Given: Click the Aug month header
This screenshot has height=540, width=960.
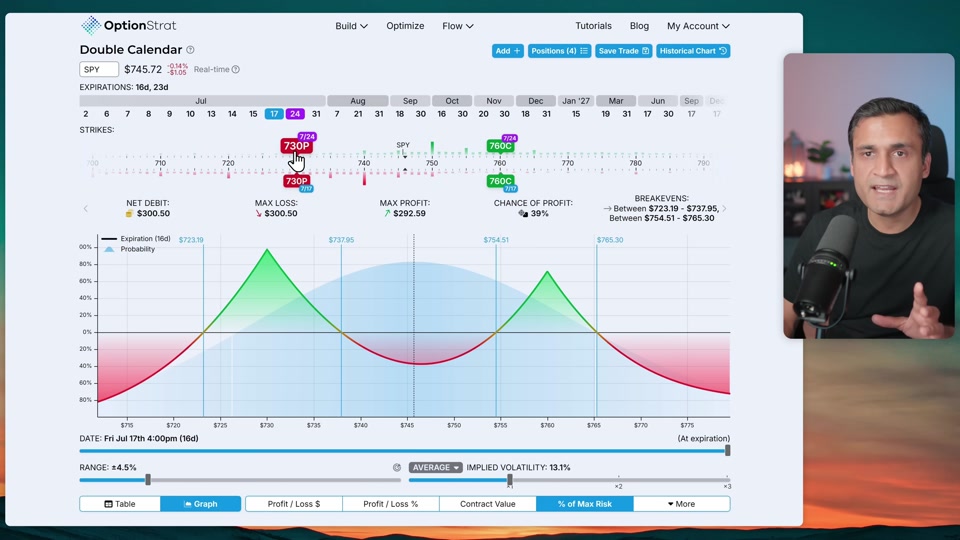Looking at the screenshot, I should point(358,101).
